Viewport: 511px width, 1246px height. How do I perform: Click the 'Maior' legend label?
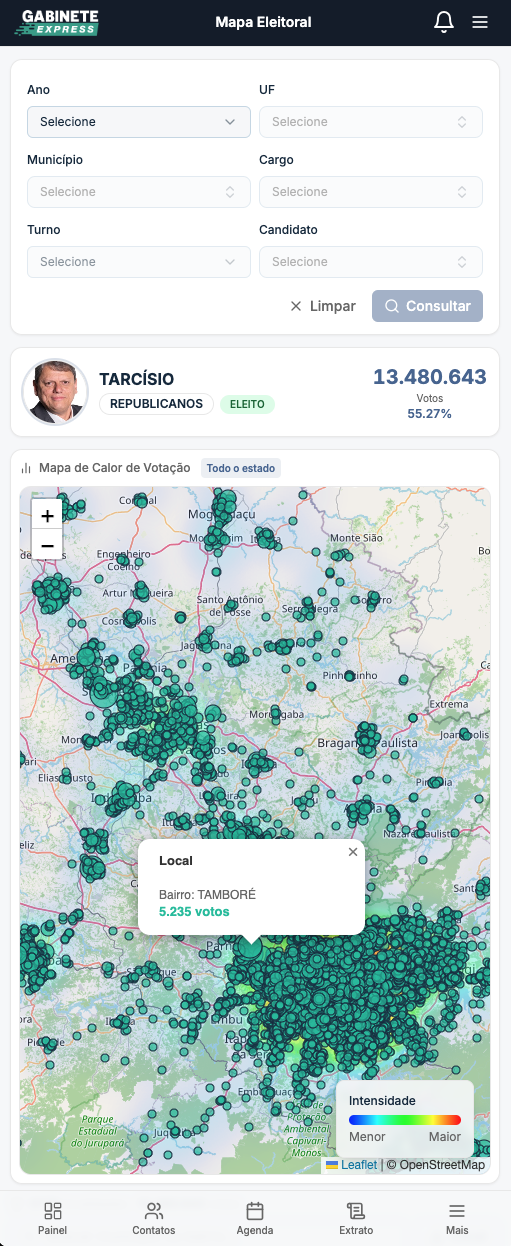[x=445, y=1137]
